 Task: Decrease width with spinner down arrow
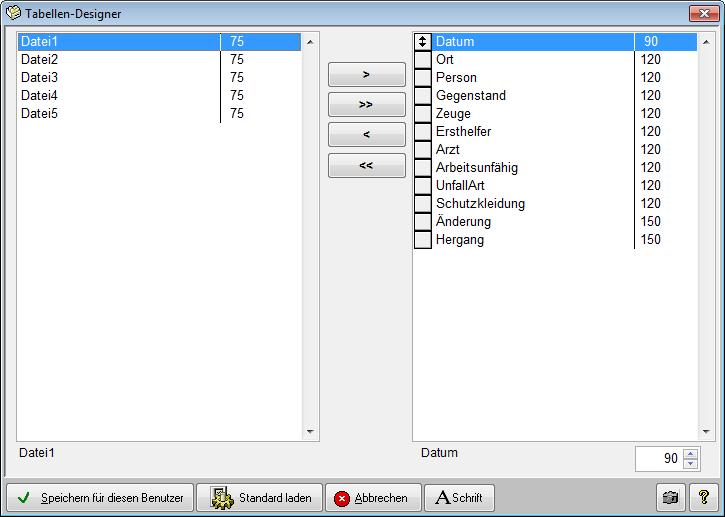click(x=690, y=464)
